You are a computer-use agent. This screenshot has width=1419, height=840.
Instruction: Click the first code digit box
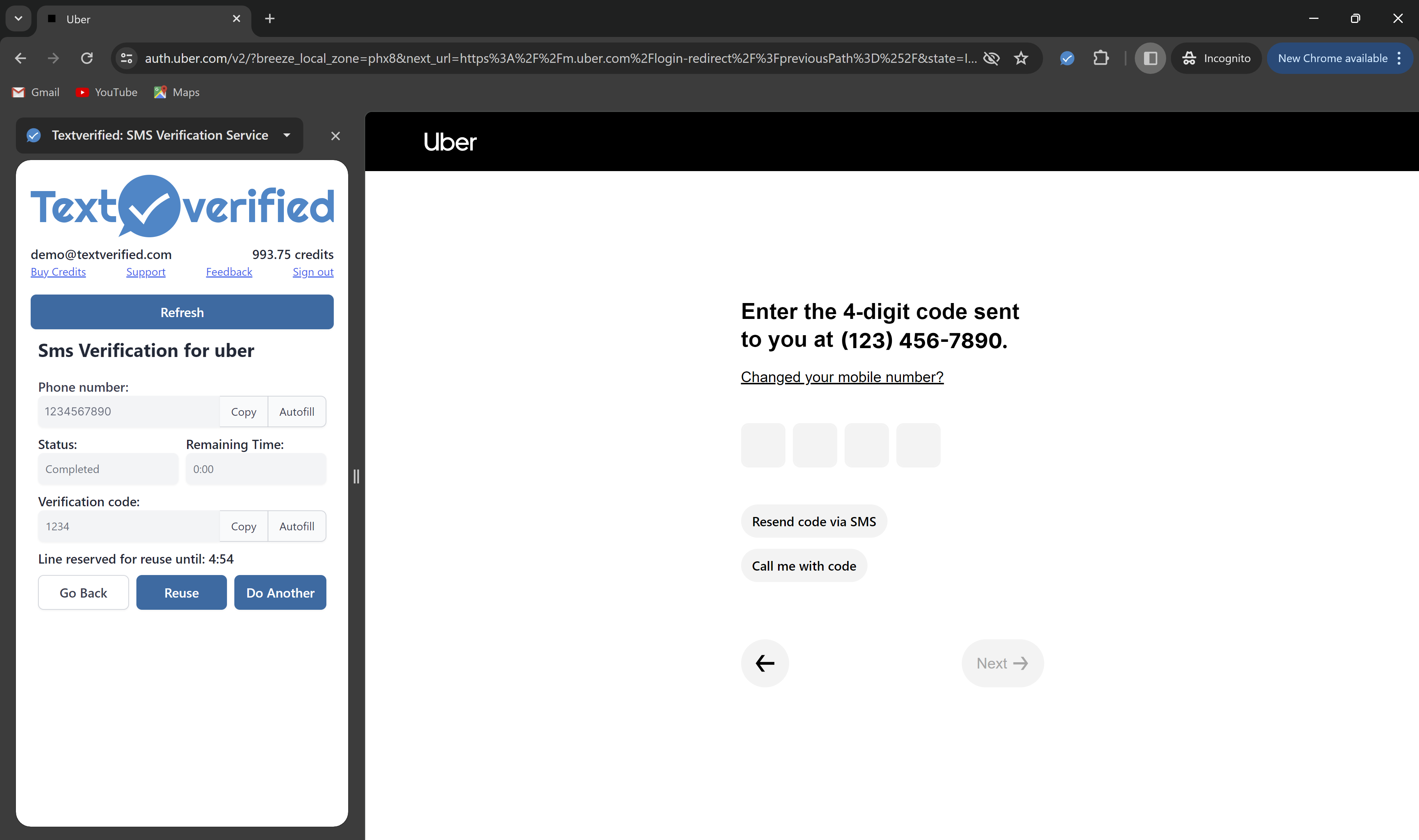tap(763, 445)
